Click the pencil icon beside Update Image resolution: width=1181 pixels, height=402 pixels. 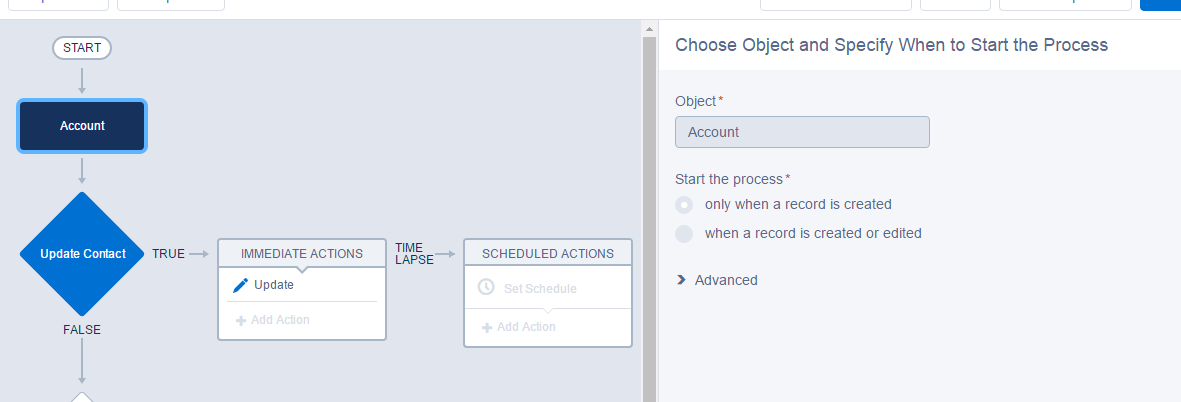pyautogui.click(x=240, y=285)
